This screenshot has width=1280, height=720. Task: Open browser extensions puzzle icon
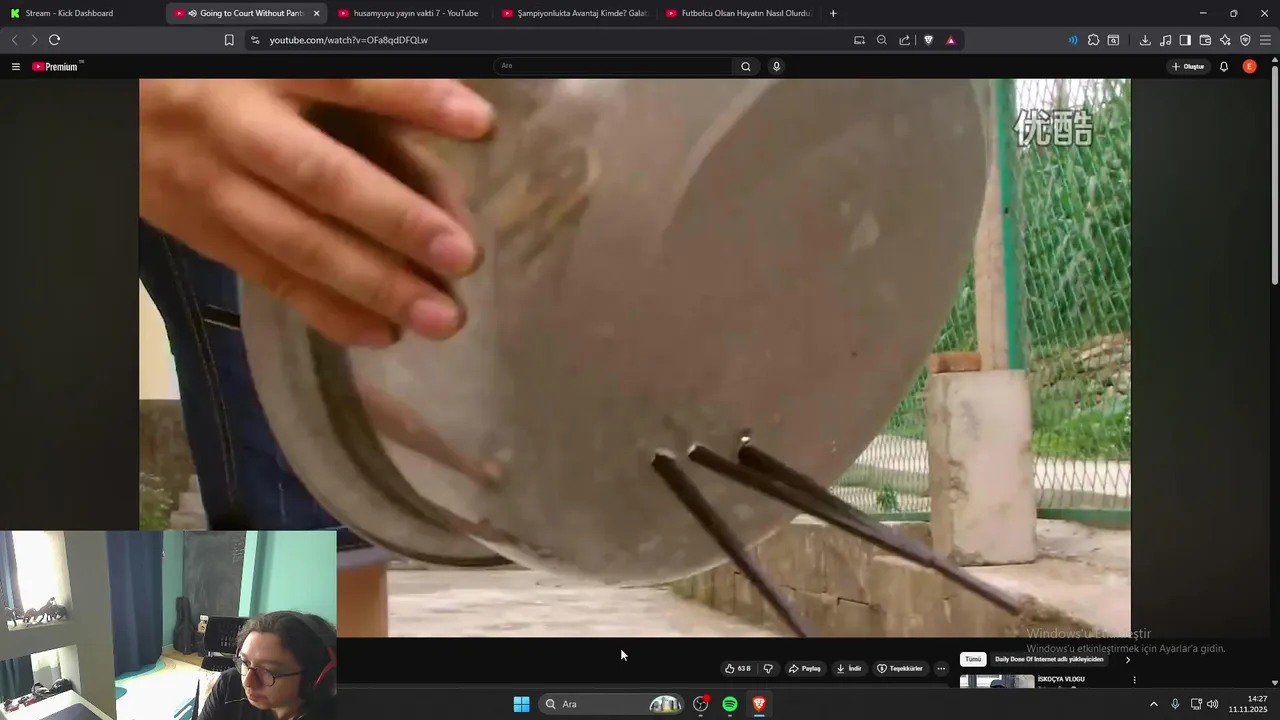point(1093,40)
